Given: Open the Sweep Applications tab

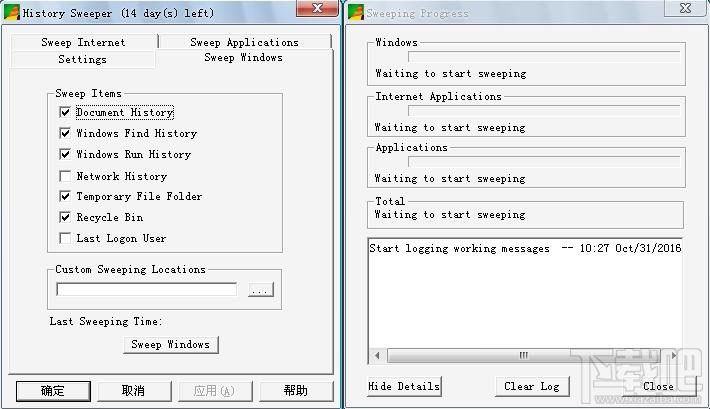Looking at the screenshot, I should pos(245,42).
